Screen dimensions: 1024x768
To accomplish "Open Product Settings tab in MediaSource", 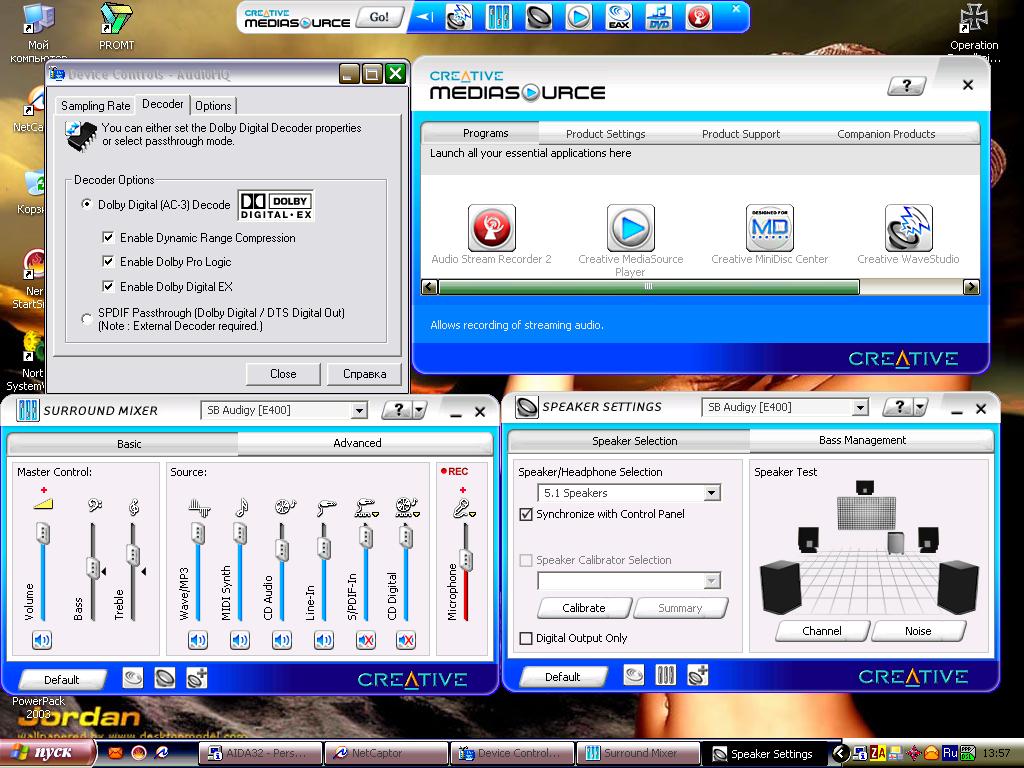I will pyautogui.click(x=605, y=134).
